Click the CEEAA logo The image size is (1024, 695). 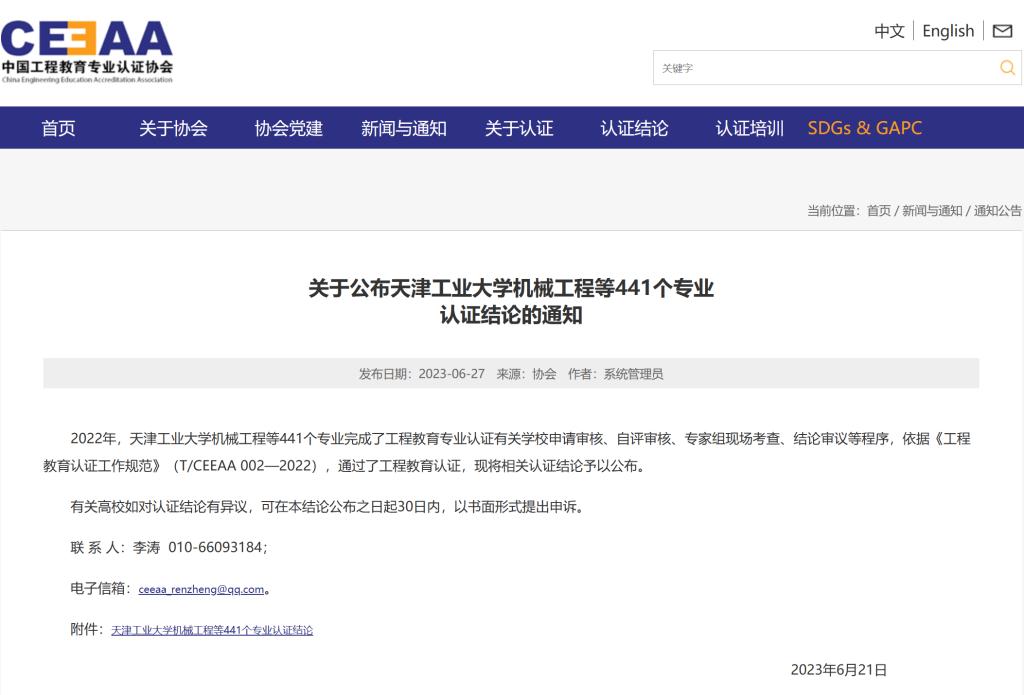point(87,50)
